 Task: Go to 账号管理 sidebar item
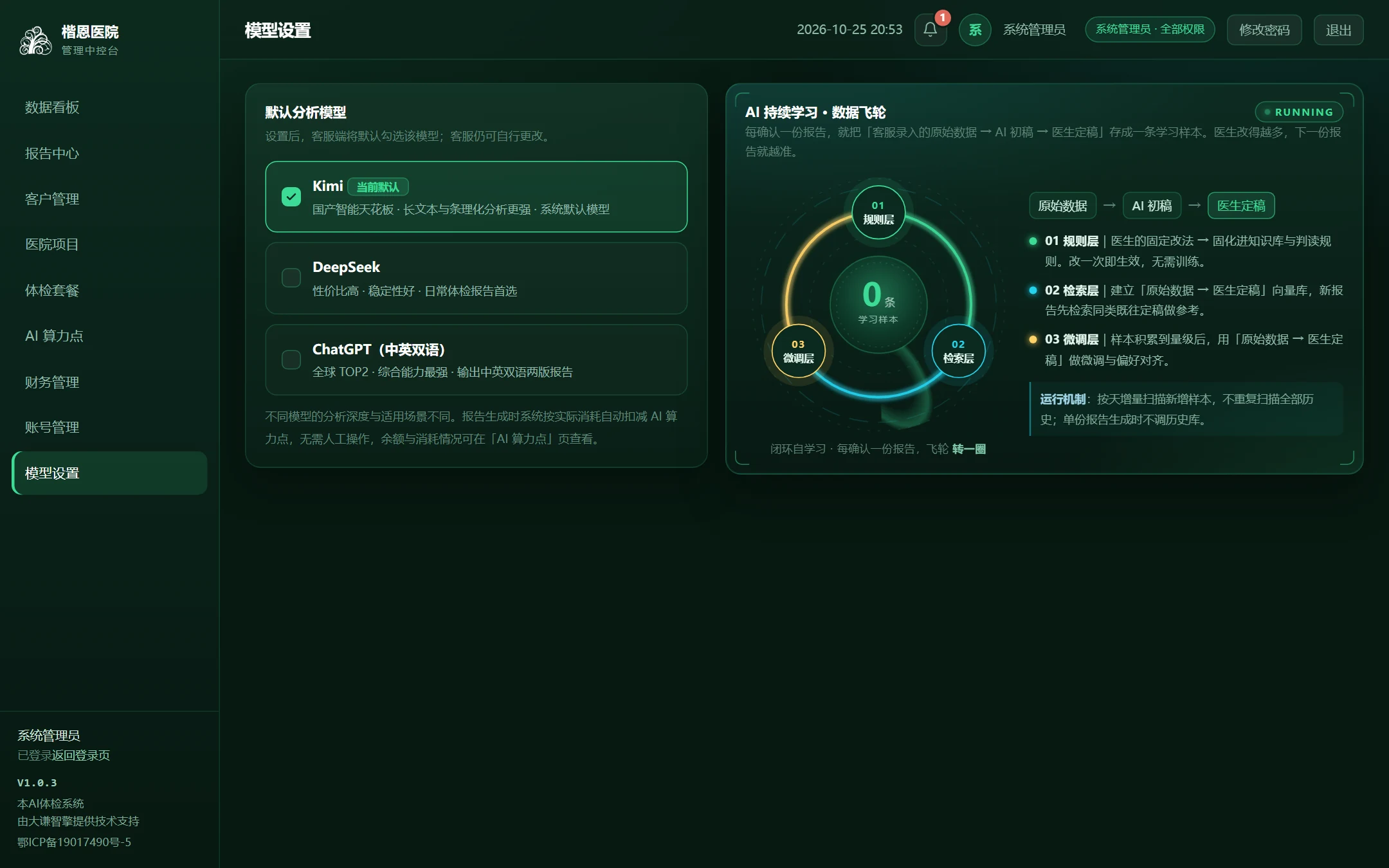(109, 427)
